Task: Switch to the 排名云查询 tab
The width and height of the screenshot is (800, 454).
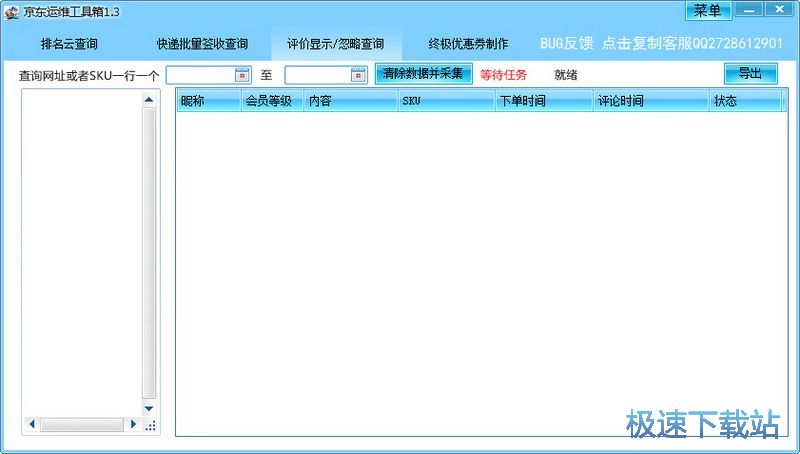Action: click(x=69, y=44)
